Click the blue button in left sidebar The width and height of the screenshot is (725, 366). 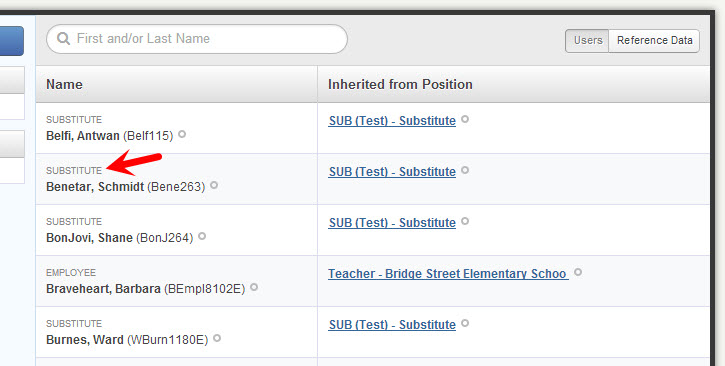coord(12,41)
